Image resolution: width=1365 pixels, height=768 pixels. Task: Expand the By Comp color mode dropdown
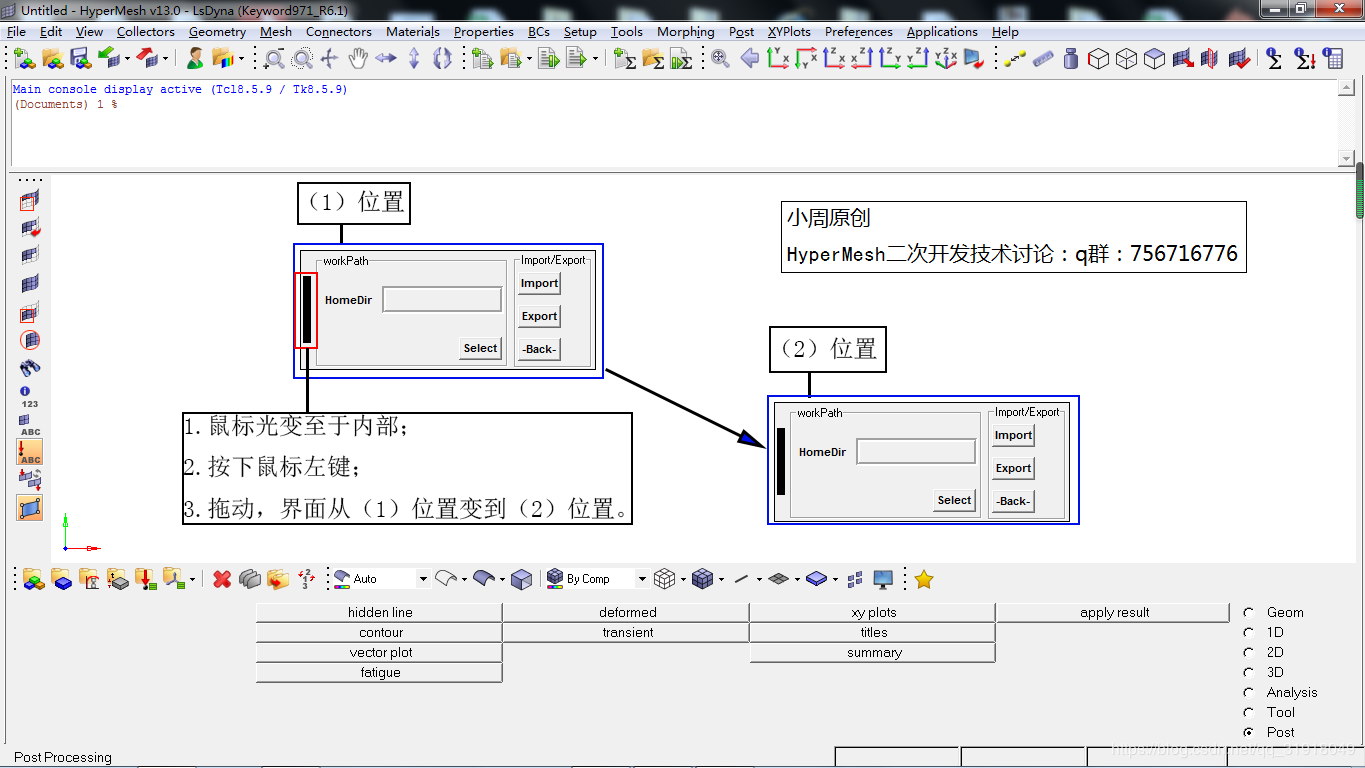(642, 579)
